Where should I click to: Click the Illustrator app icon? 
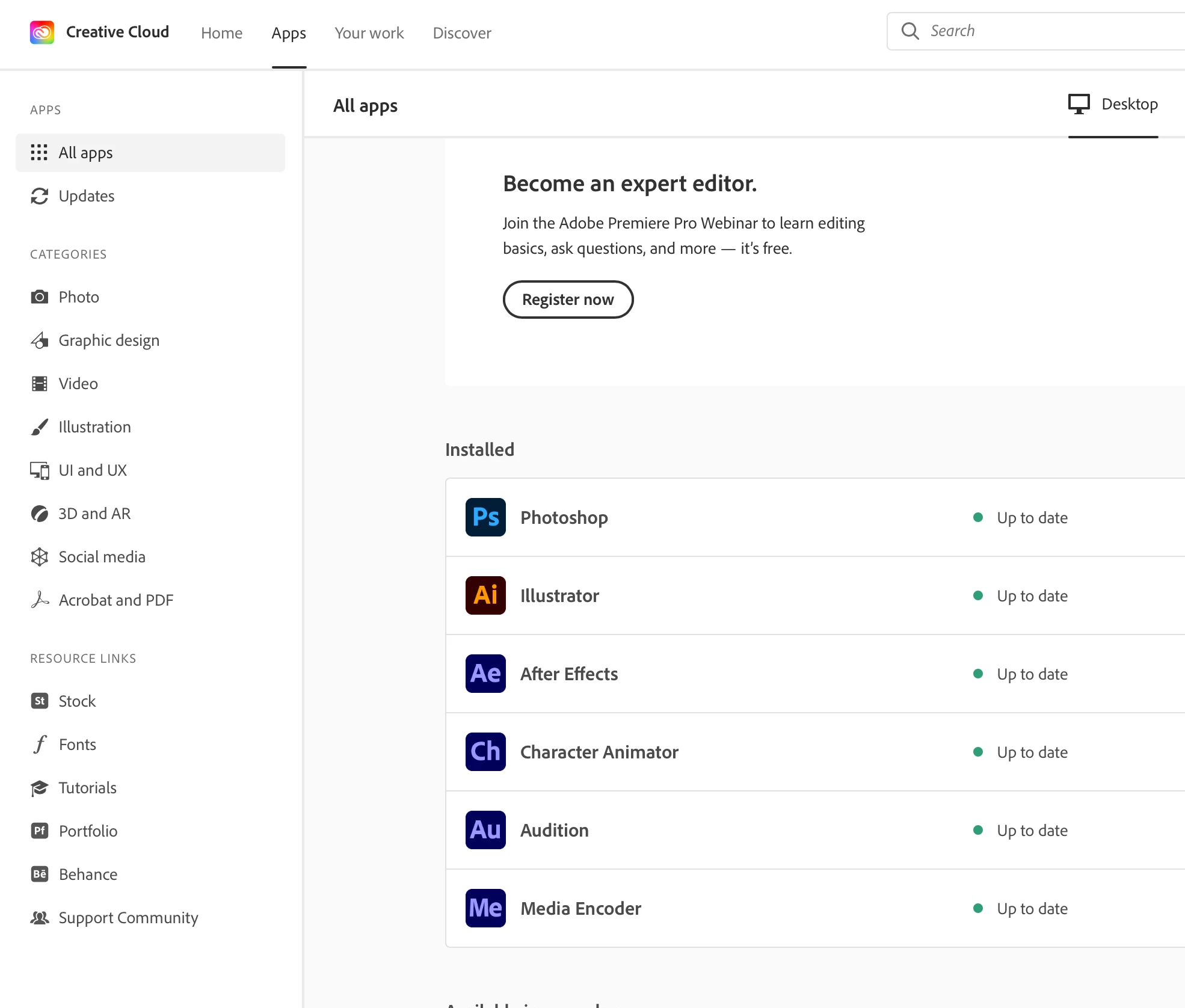point(485,595)
